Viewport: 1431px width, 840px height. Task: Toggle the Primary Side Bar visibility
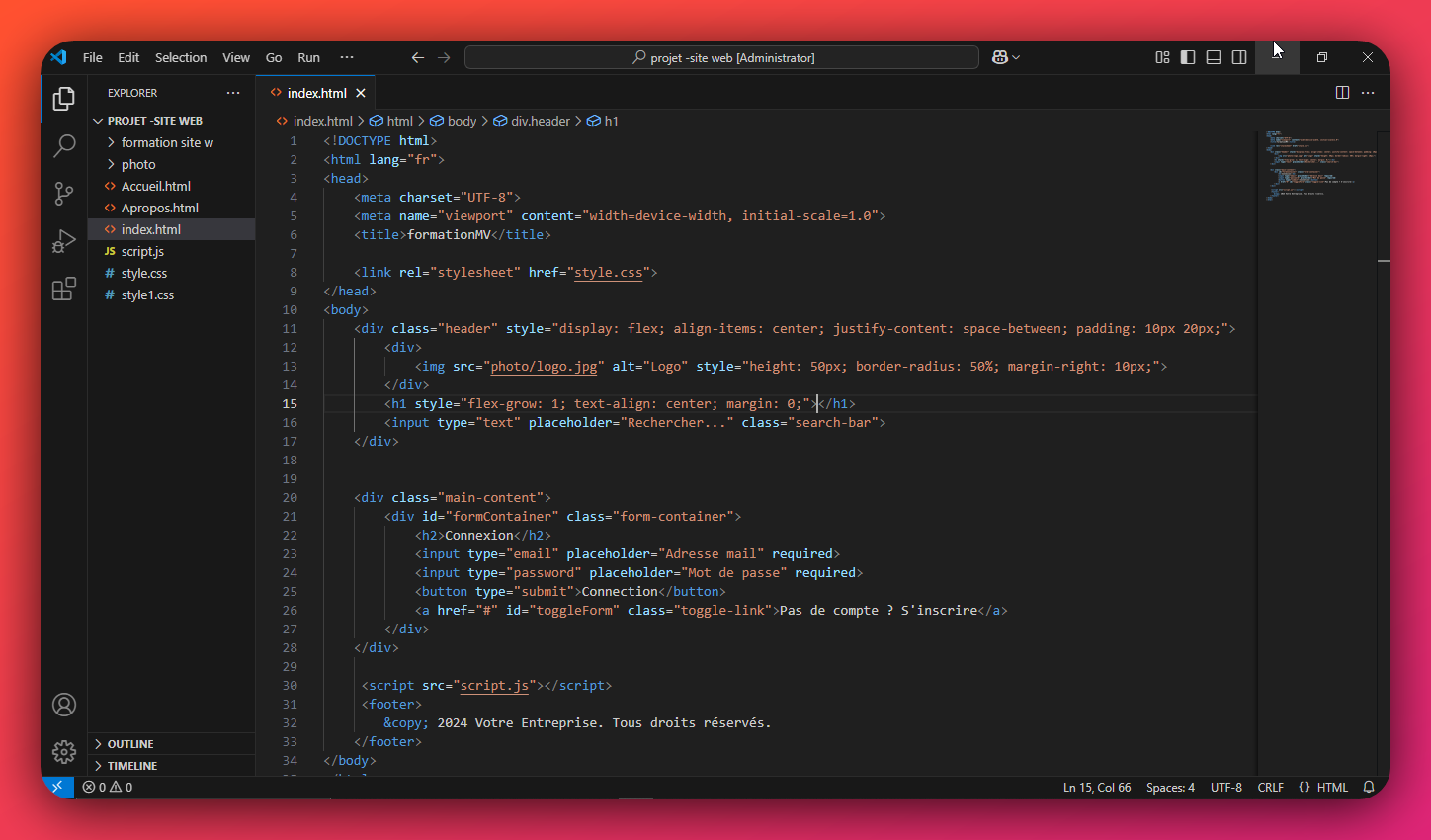point(1188,58)
